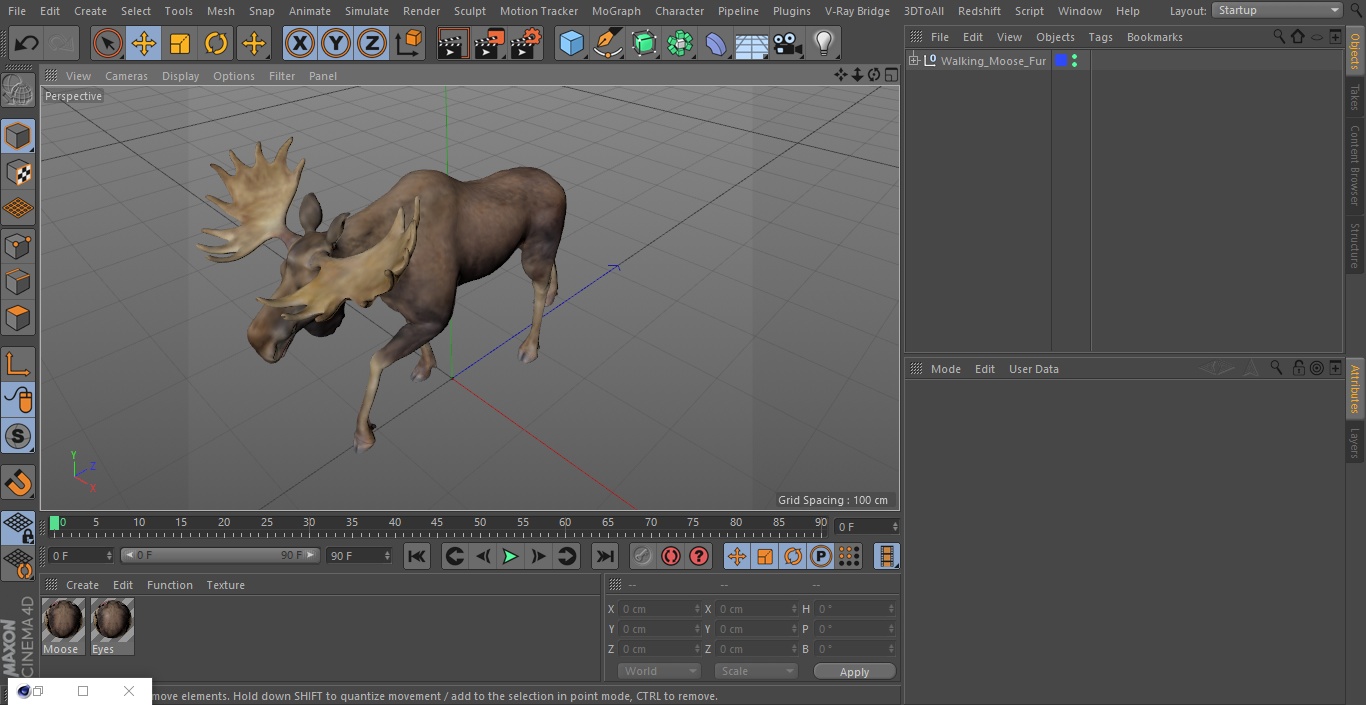
Task: Open the User Data menu
Action: tap(1033, 369)
